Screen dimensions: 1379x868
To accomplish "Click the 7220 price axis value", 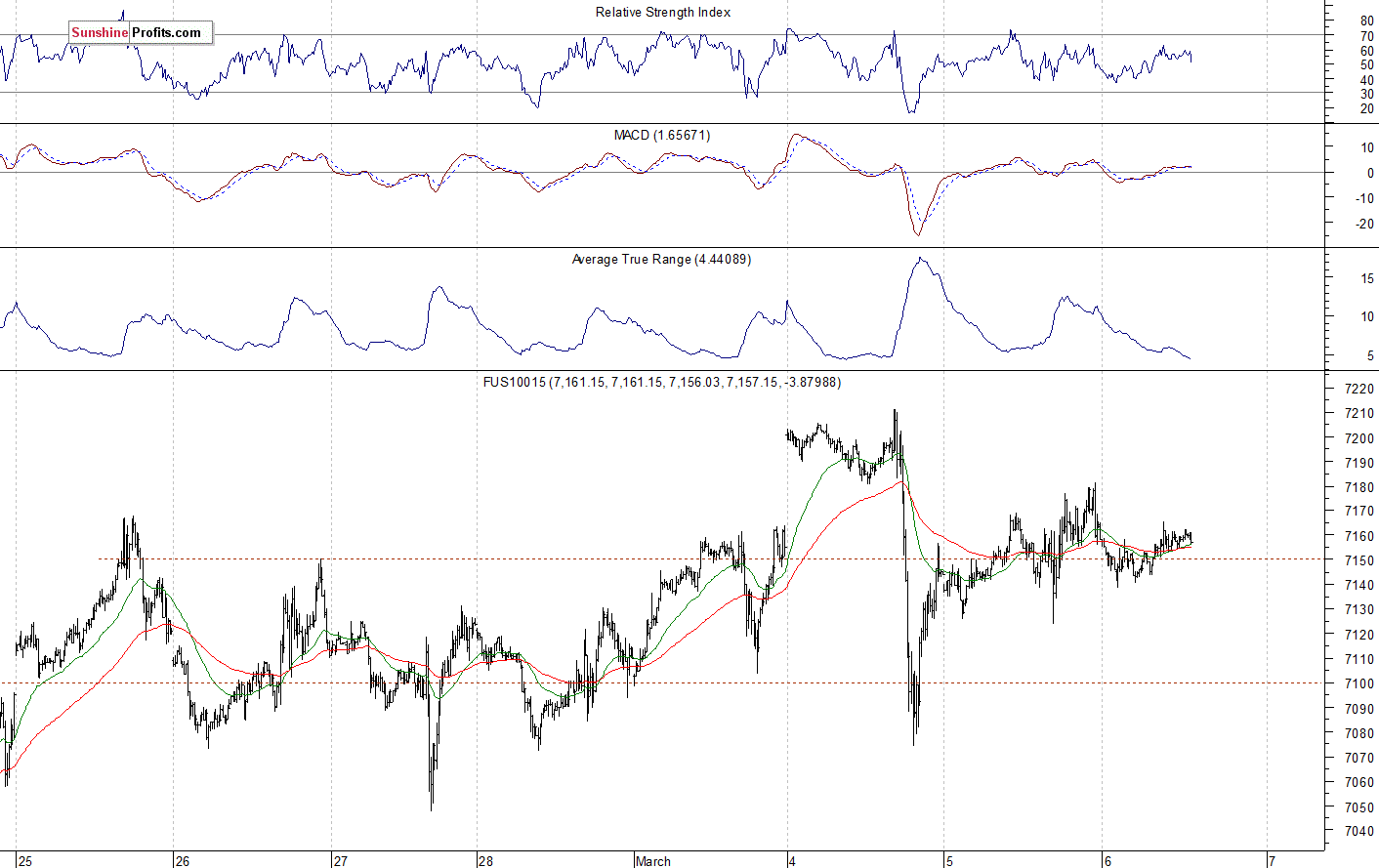I will pyautogui.click(x=1359, y=389).
